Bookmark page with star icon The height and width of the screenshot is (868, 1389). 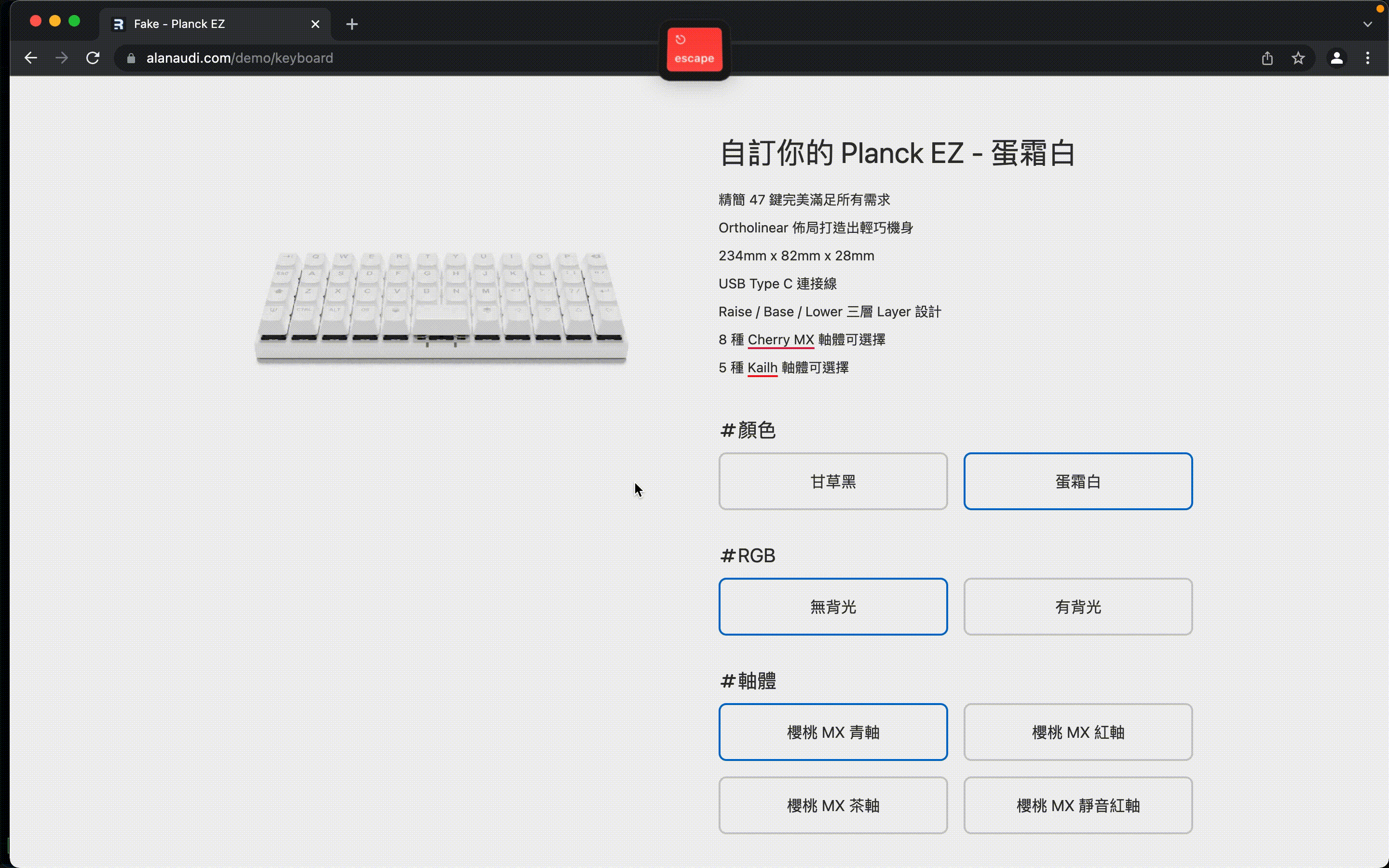point(1298,58)
